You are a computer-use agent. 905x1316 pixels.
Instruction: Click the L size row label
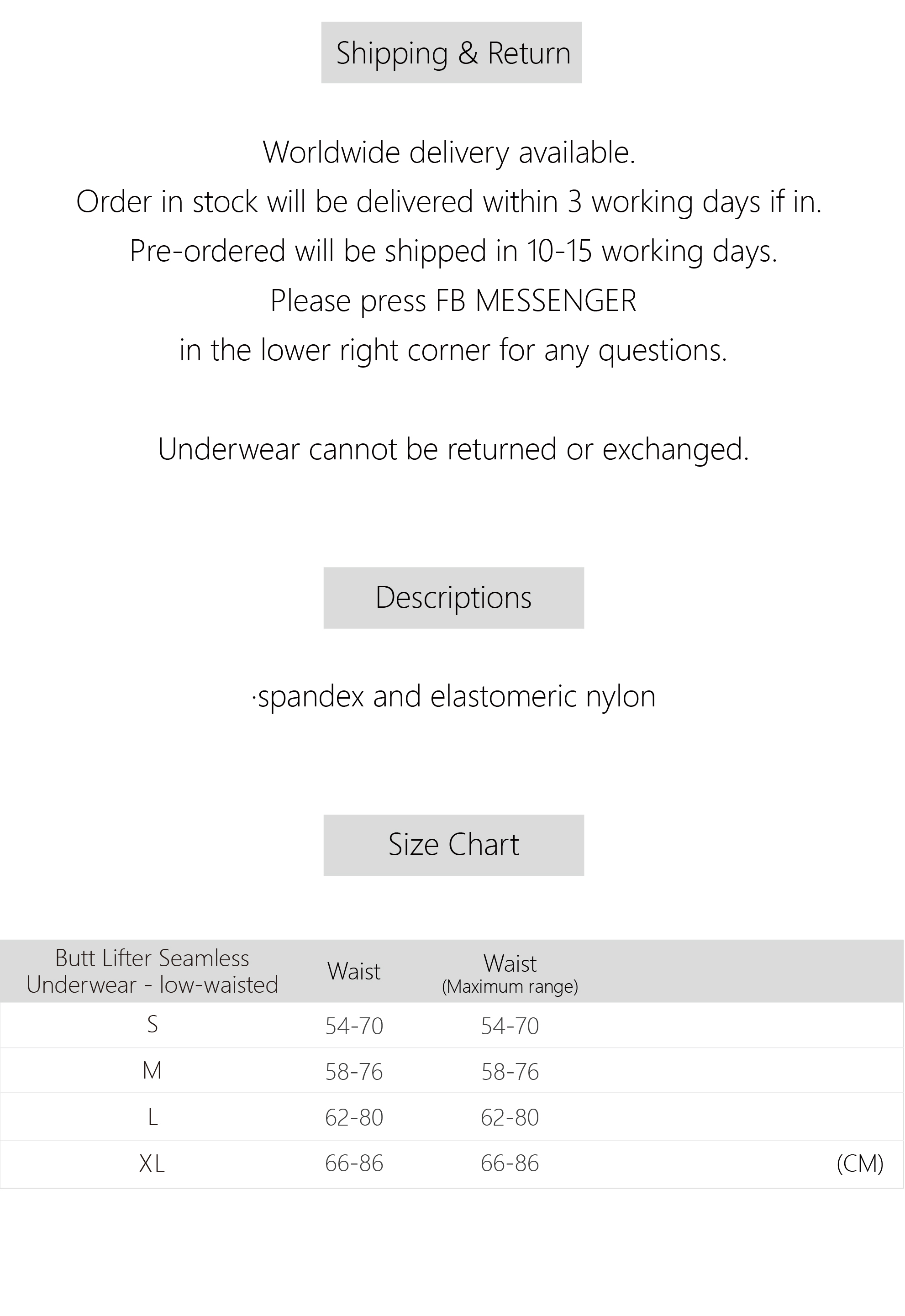pos(152,1117)
